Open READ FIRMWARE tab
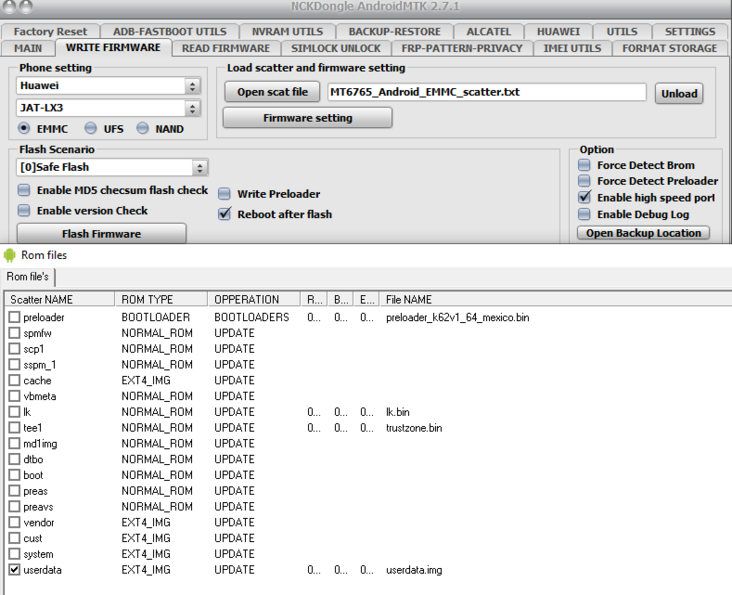Image resolution: width=732 pixels, height=595 pixels. 226,48
